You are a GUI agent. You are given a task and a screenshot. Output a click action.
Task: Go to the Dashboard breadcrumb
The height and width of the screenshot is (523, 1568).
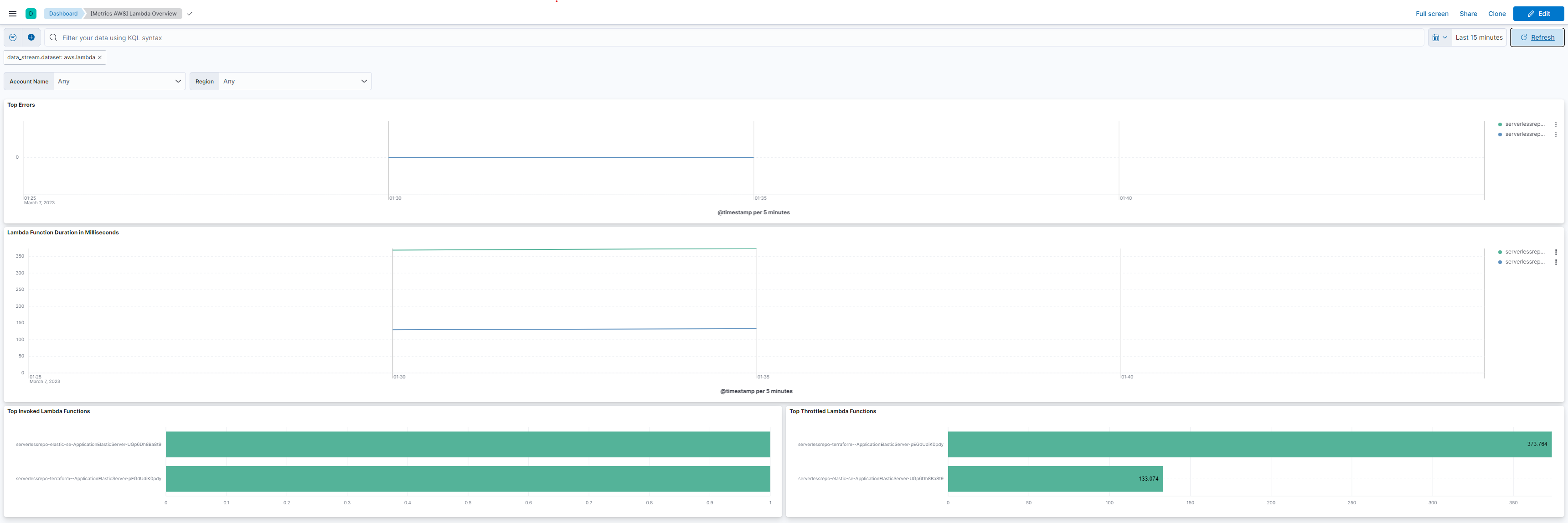pos(63,13)
